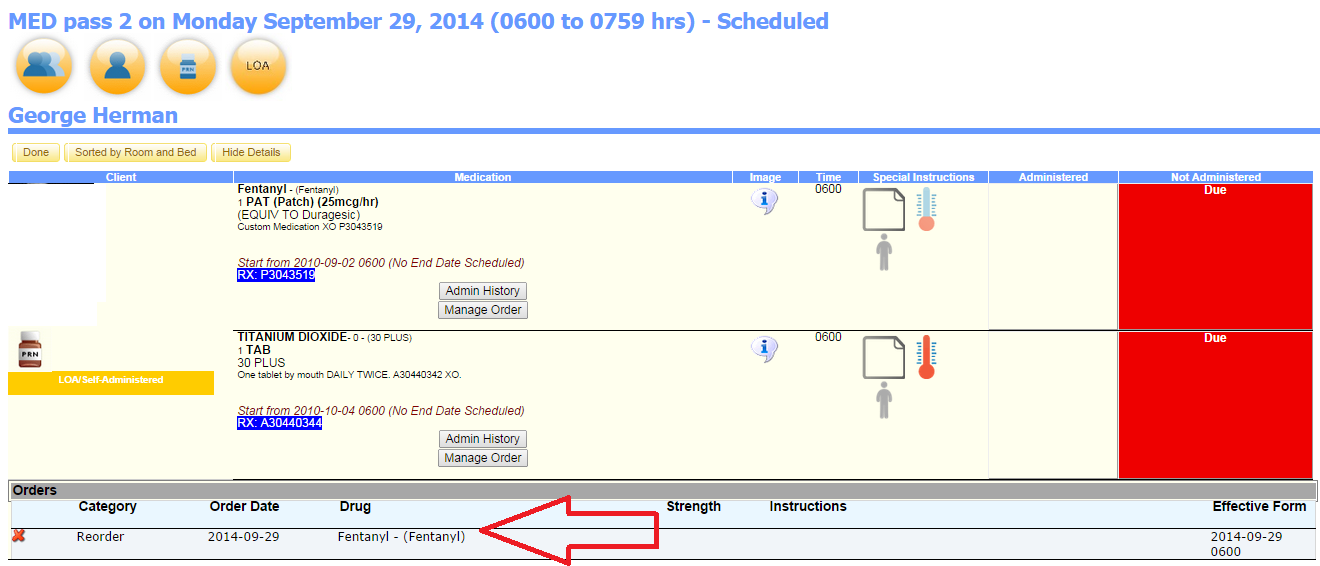The width and height of the screenshot is (1320, 566).
Task: Click Manage Order for Titanium Dioxide
Action: pyautogui.click(x=482, y=458)
